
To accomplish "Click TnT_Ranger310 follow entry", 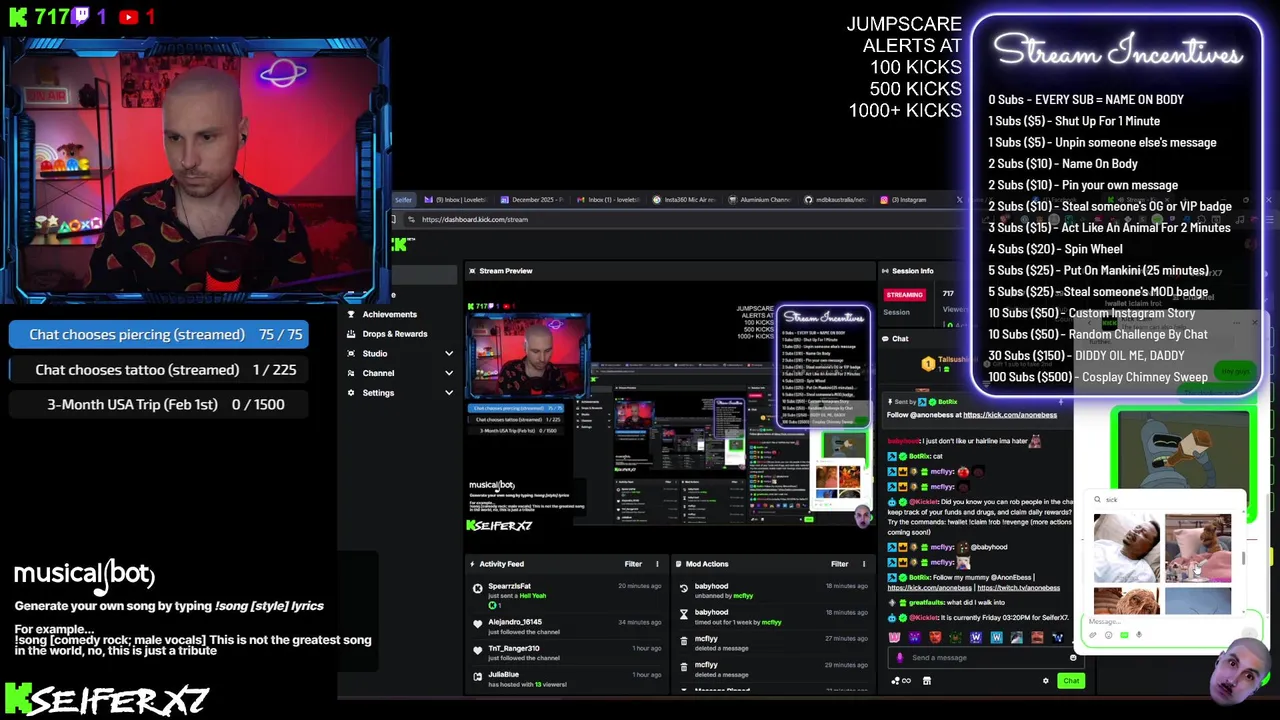I will 567,653.
